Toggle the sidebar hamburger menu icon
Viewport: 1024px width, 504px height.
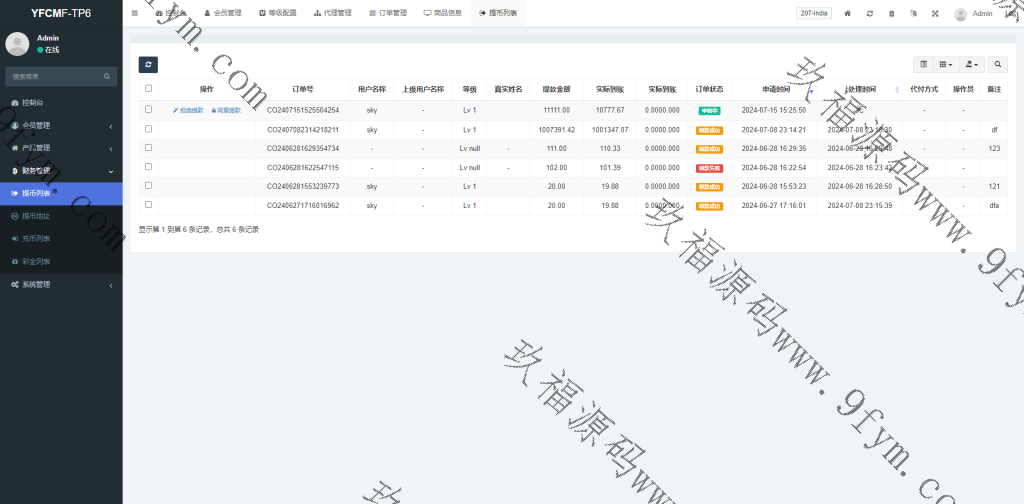[135, 13]
